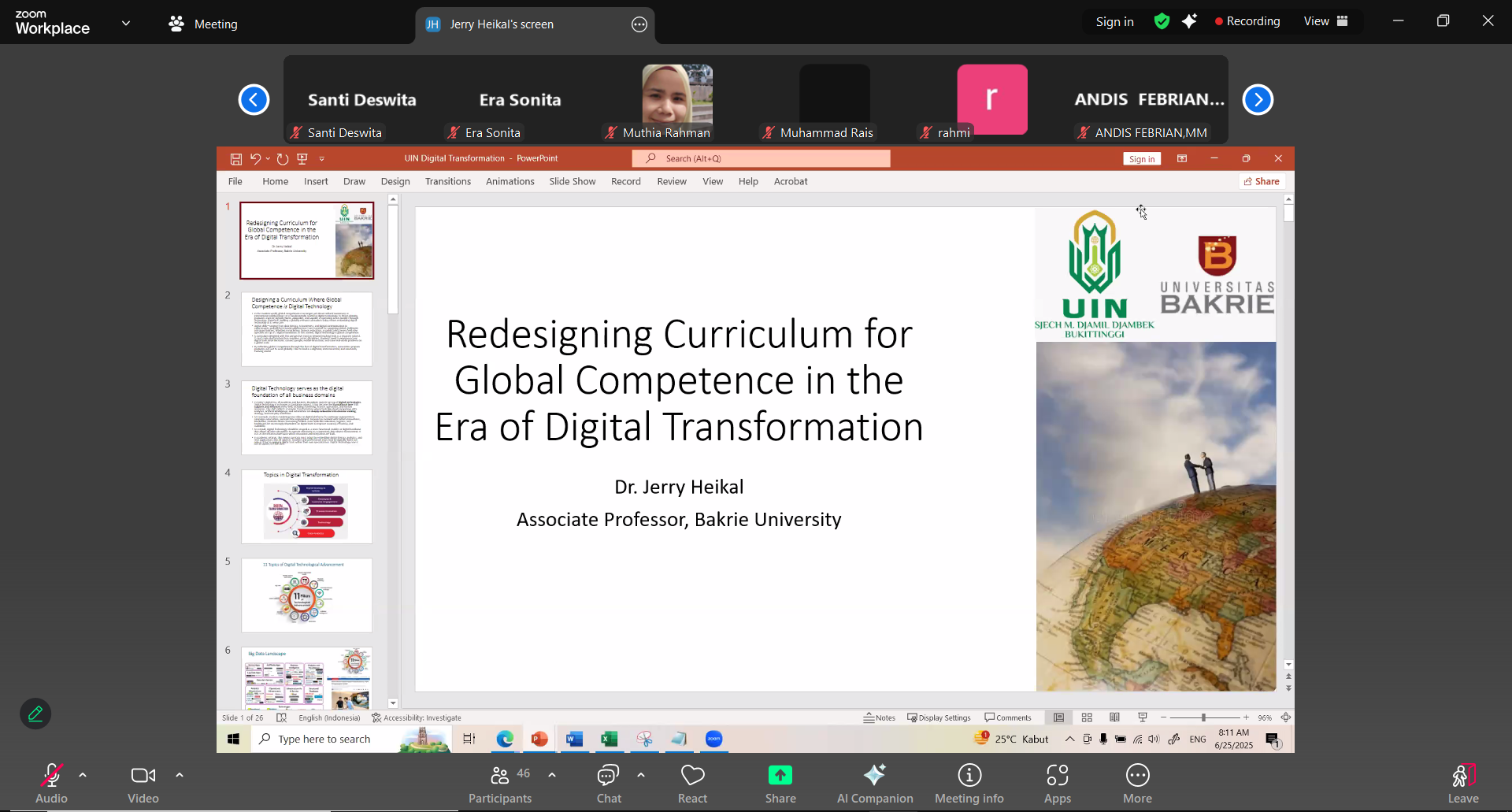Toggle the Video camera on

coord(143,784)
